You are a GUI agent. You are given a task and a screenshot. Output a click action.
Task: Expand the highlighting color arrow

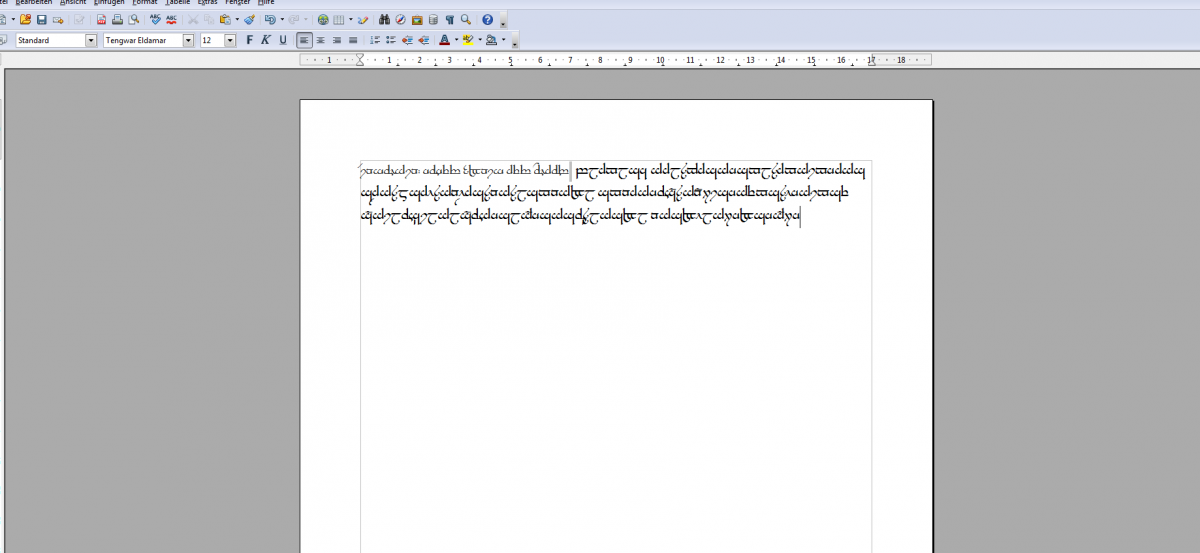[480, 40]
